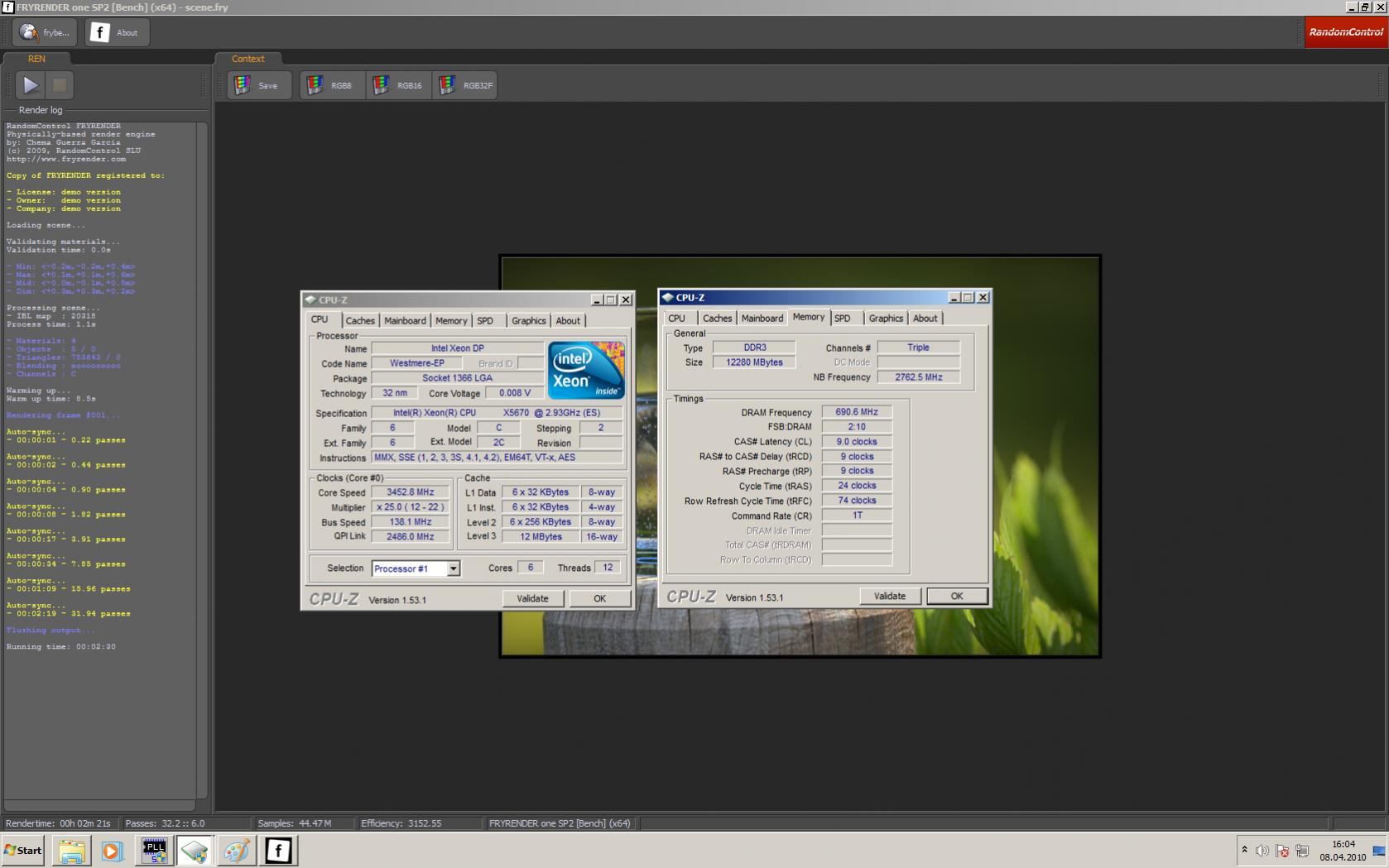This screenshot has height=868, width=1389.
Task: Switch to SPD tab in right CPU-Z
Action: pyautogui.click(x=843, y=319)
